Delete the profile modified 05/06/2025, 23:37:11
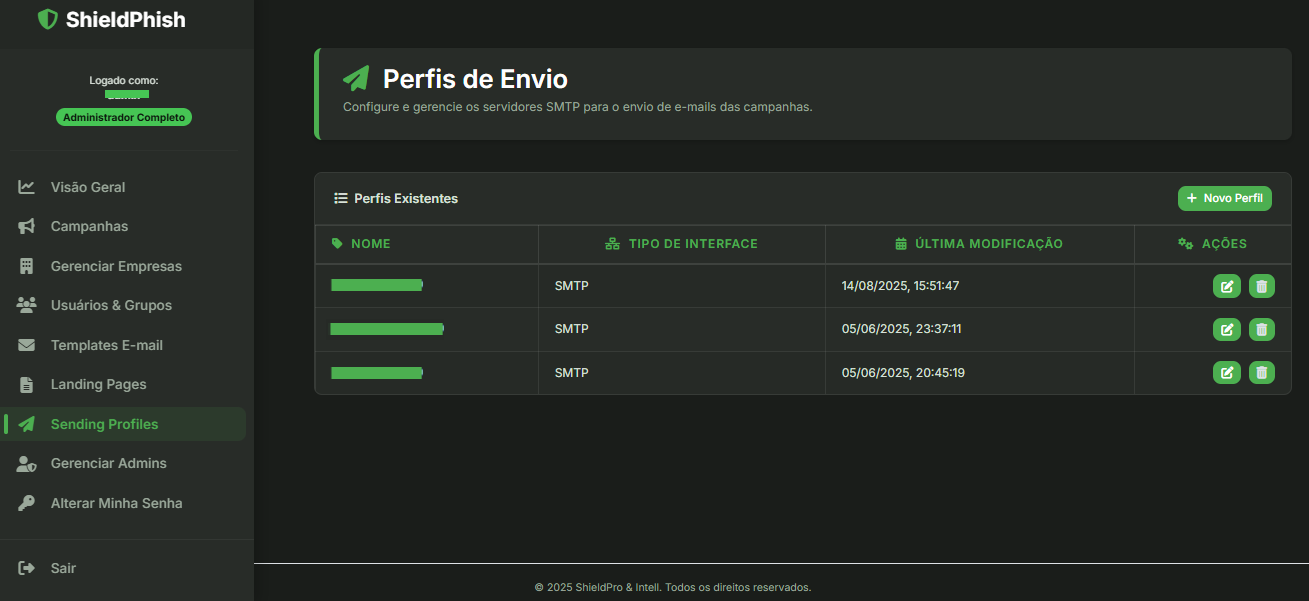The image size is (1309, 601). click(1261, 329)
